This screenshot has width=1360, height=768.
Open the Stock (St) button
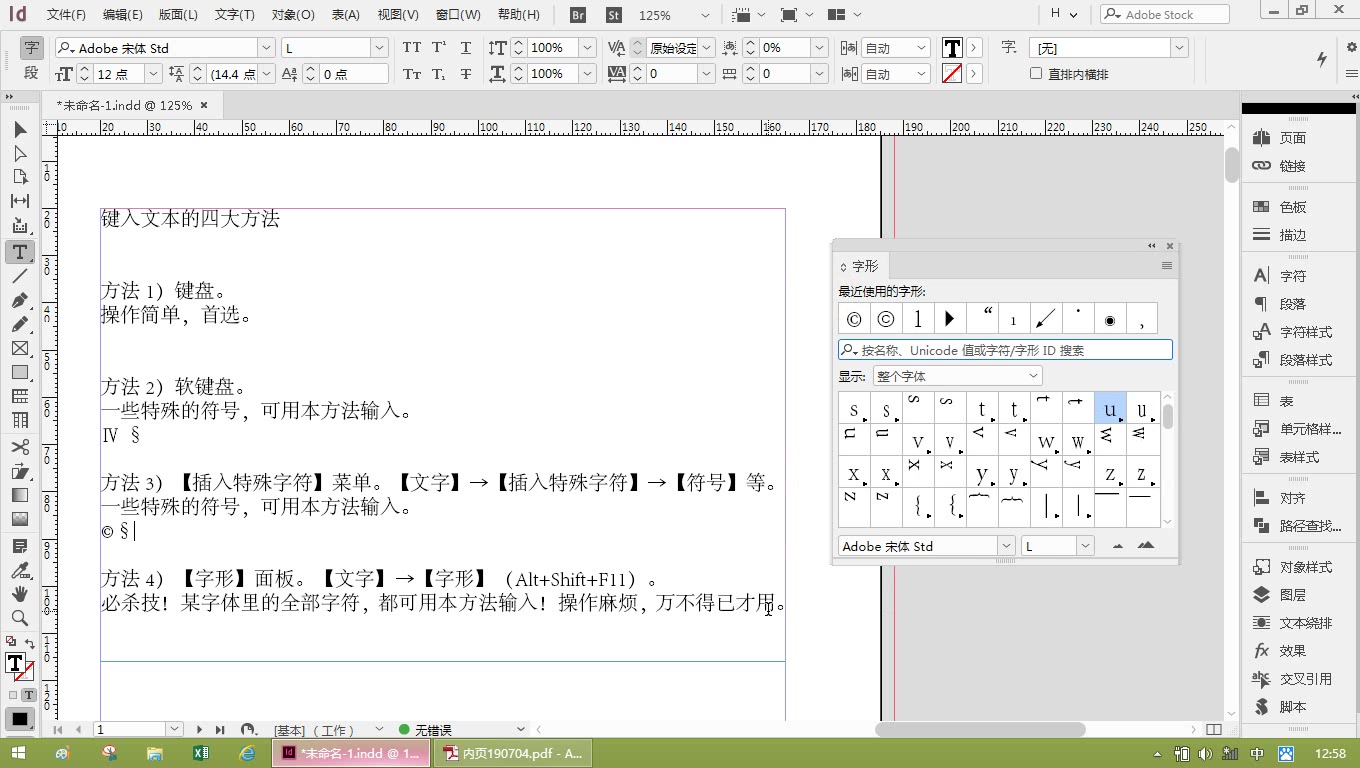coord(614,15)
